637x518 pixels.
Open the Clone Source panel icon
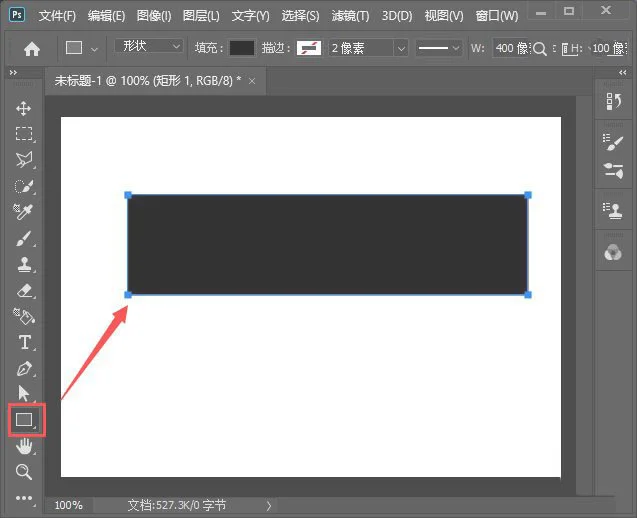point(613,209)
